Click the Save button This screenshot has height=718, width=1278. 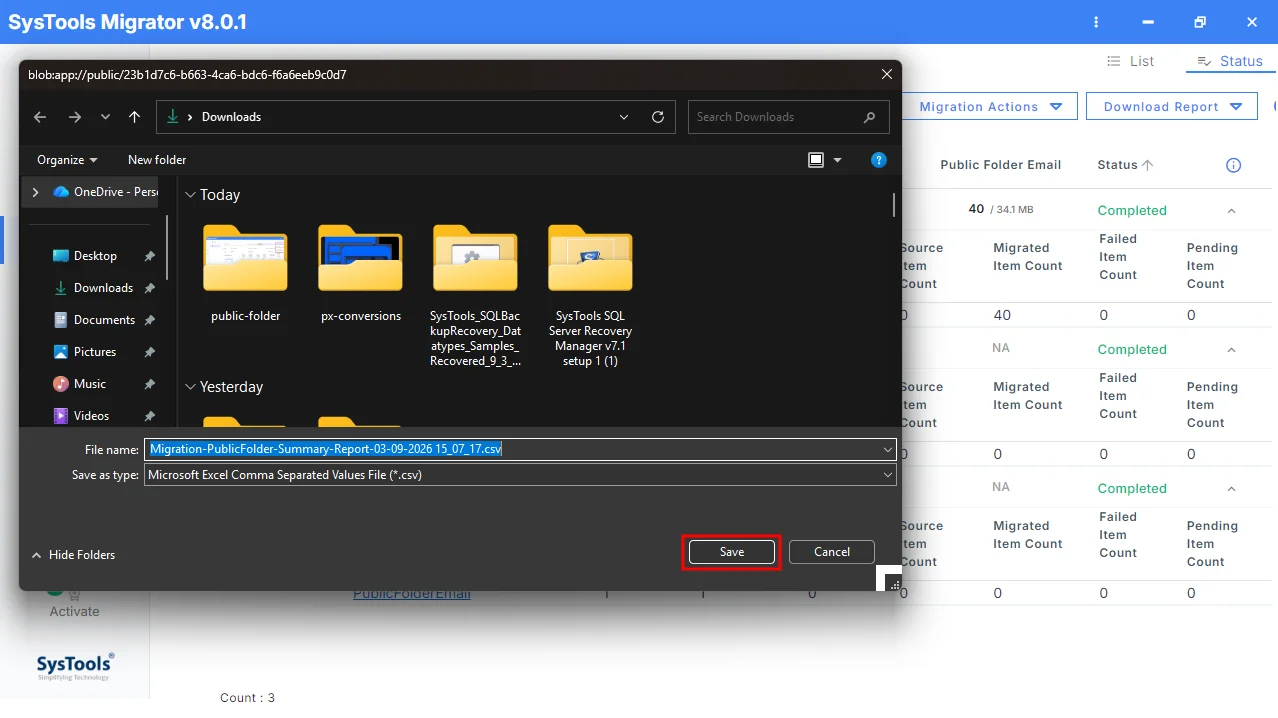click(732, 552)
